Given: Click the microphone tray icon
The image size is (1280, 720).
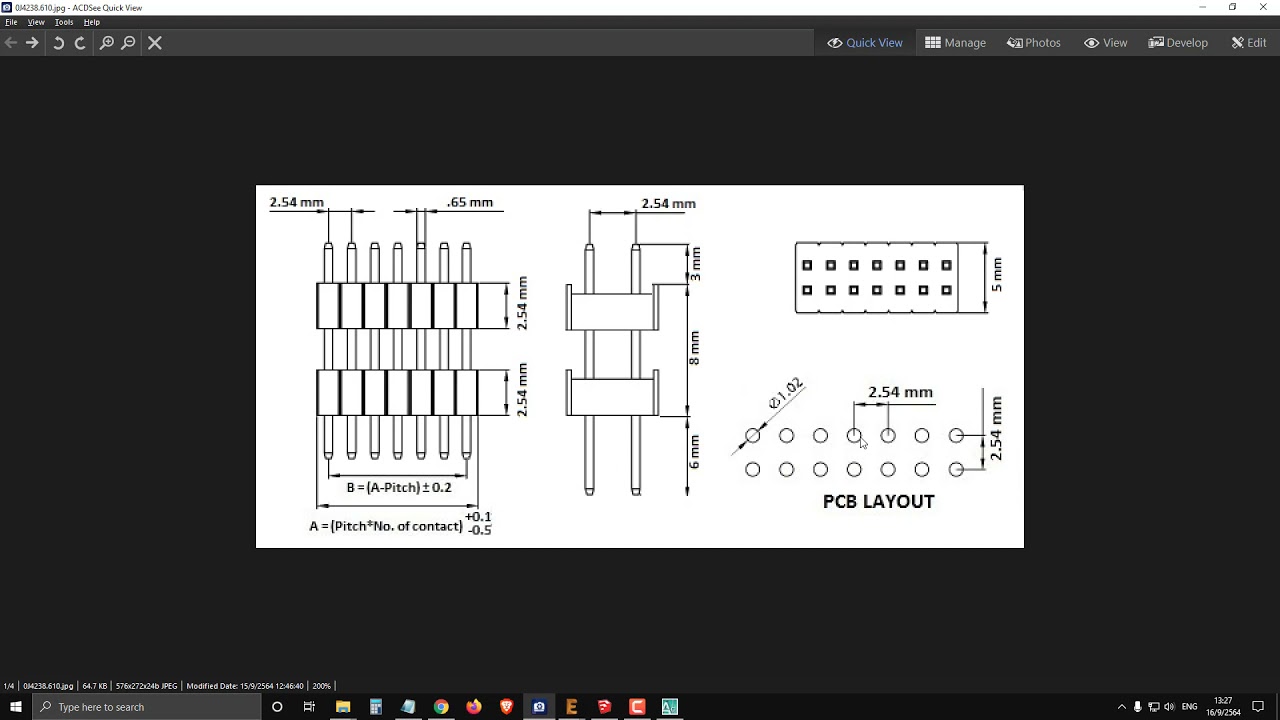Looking at the screenshot, I should coord(1138,707).
